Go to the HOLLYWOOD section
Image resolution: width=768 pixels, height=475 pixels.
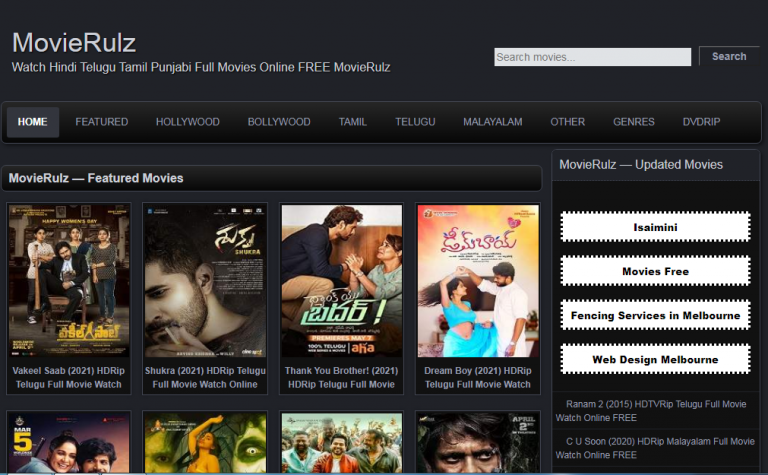coord(188,122)
